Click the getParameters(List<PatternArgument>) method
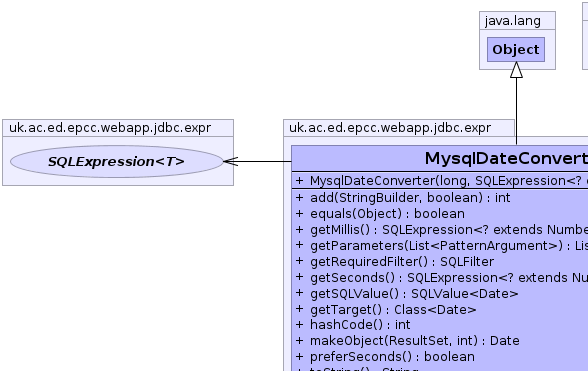588x371 pixels. [441, 246]
